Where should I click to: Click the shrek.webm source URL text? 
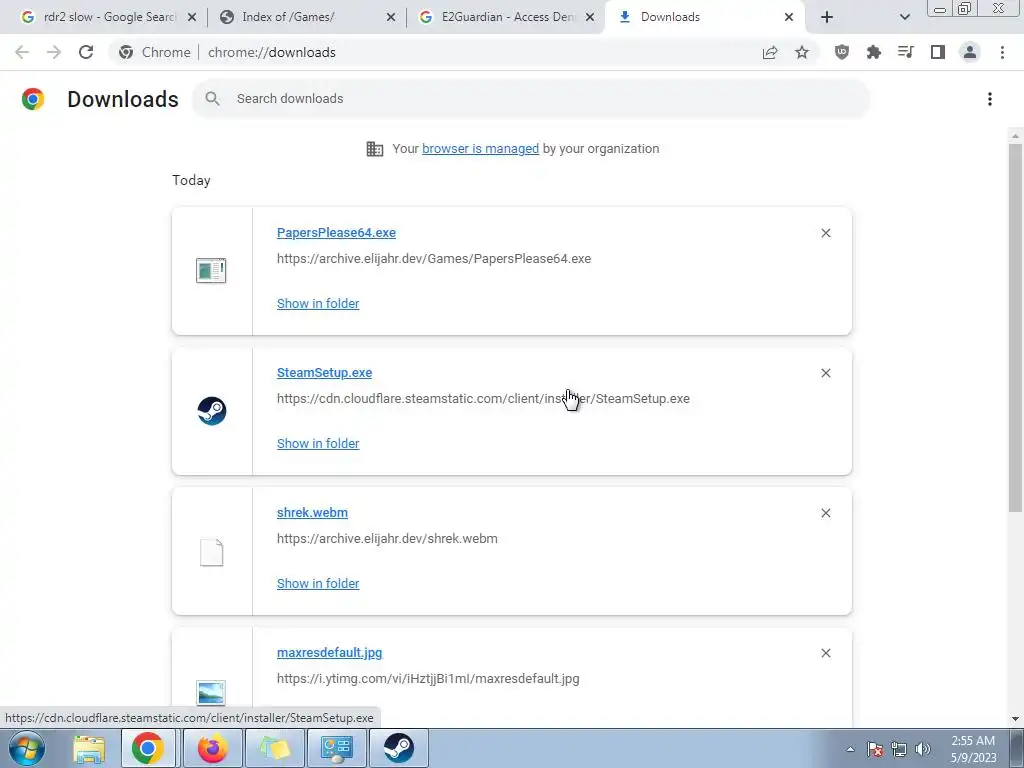click(387, 539)
